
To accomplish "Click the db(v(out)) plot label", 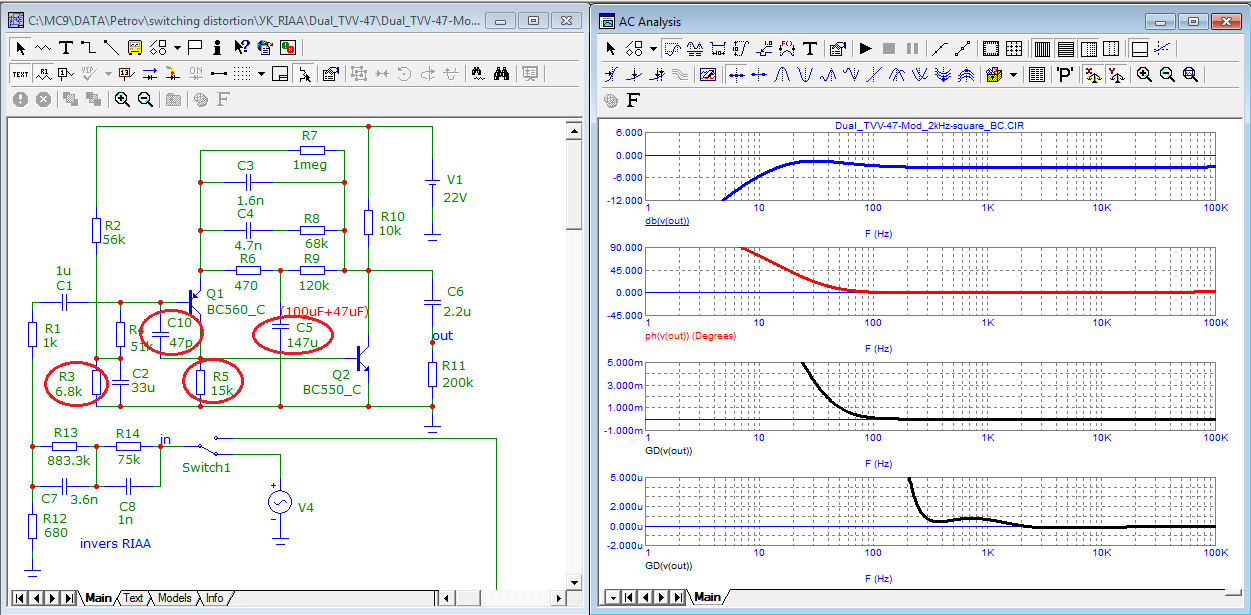I will tap(666, 220).
